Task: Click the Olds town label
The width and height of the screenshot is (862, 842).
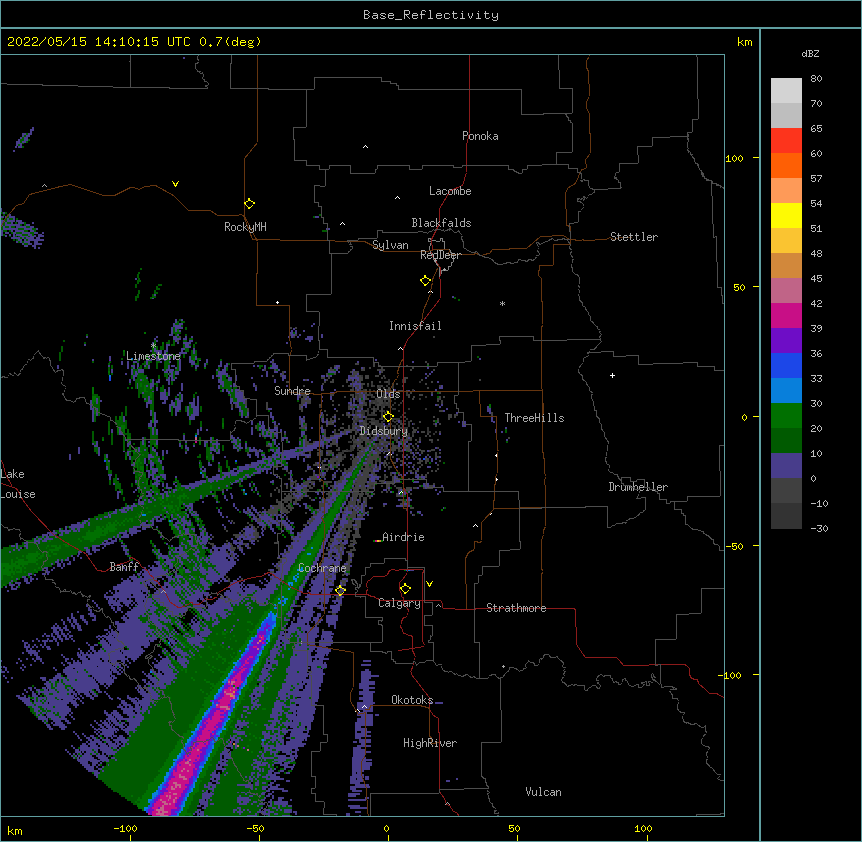Action: point(388,394)
